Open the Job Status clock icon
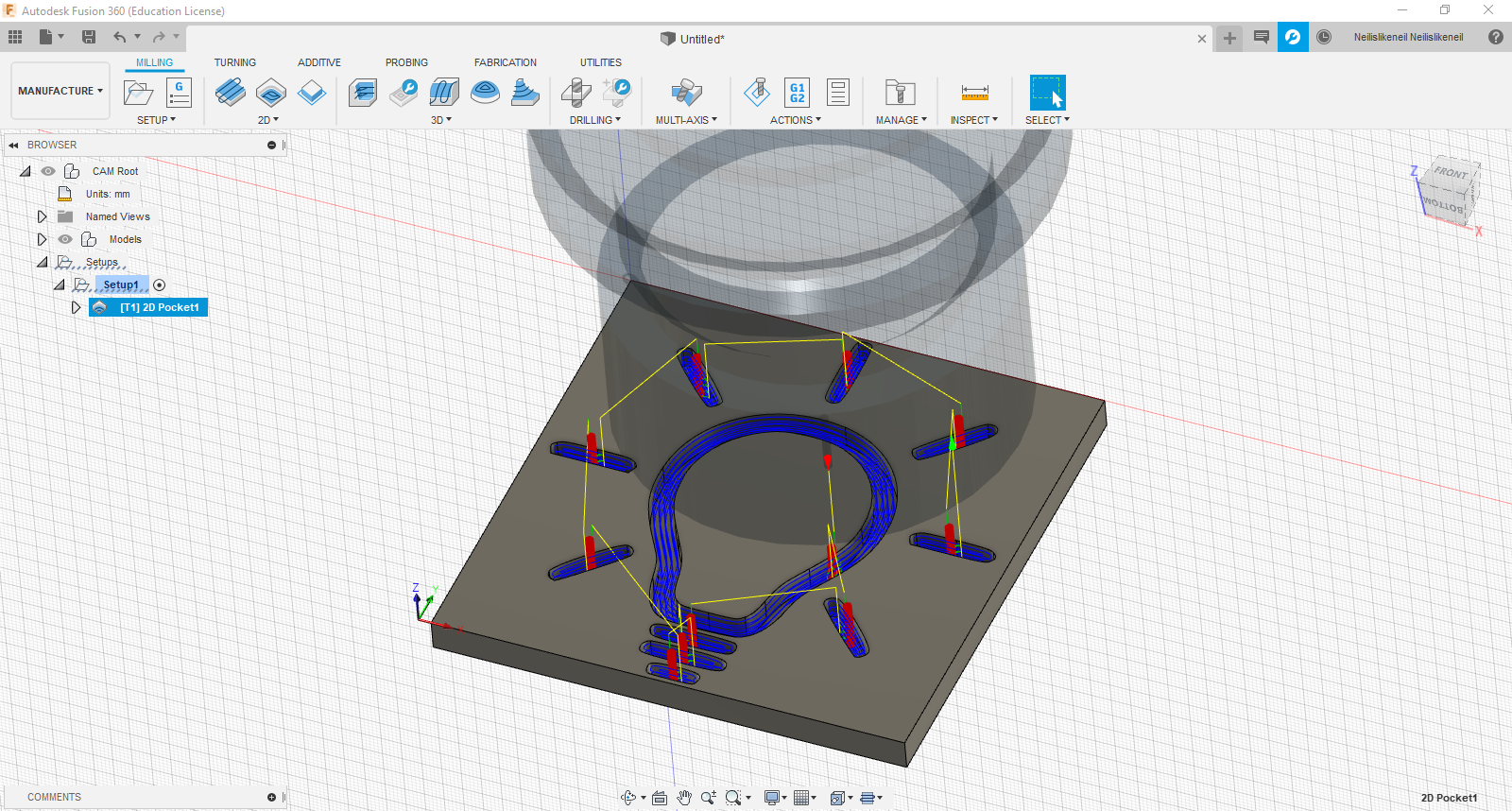The image size is (1512, 811). pos(1324,37)
